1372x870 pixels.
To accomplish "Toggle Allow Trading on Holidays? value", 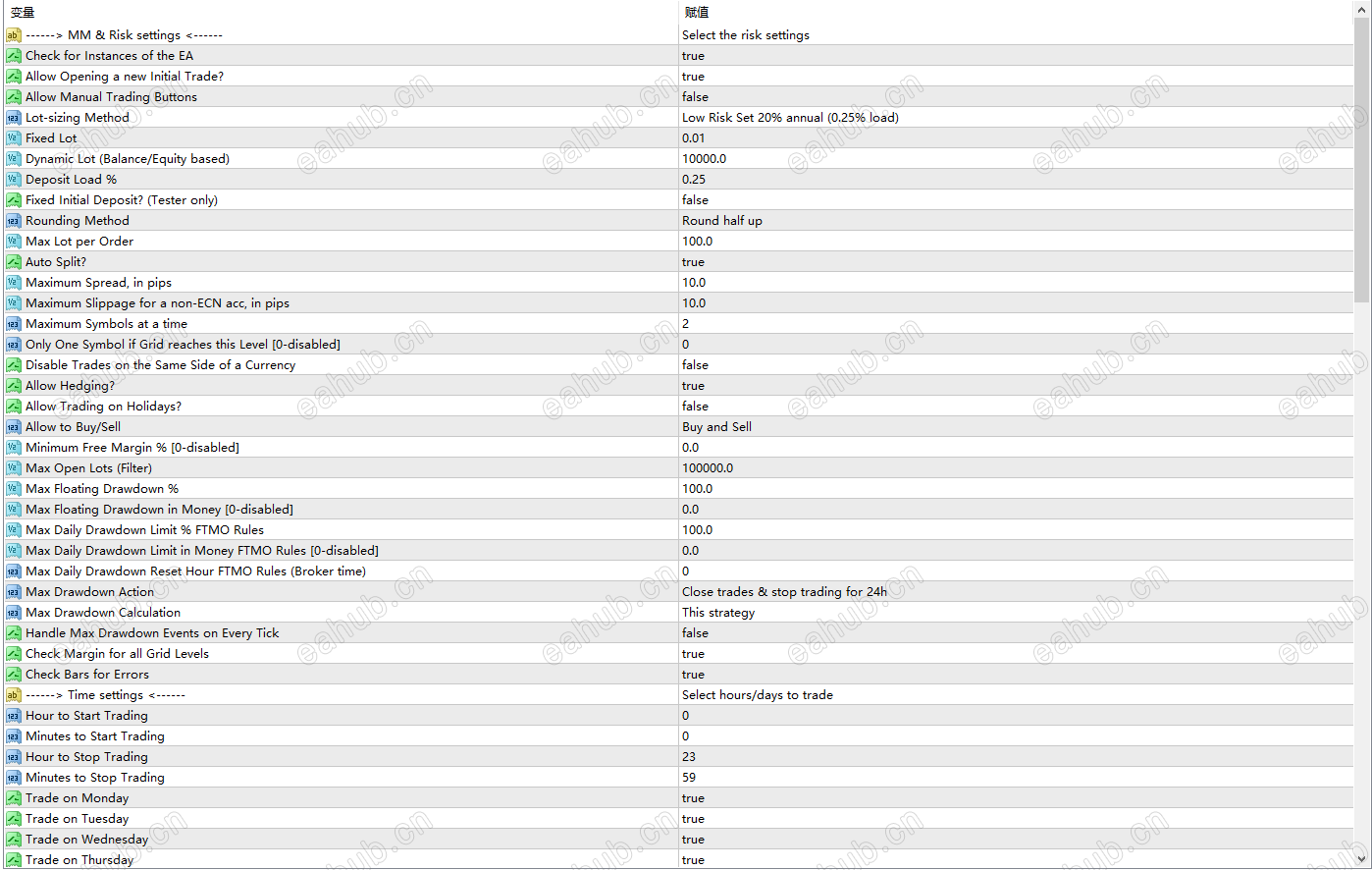I will (1016, 406).
